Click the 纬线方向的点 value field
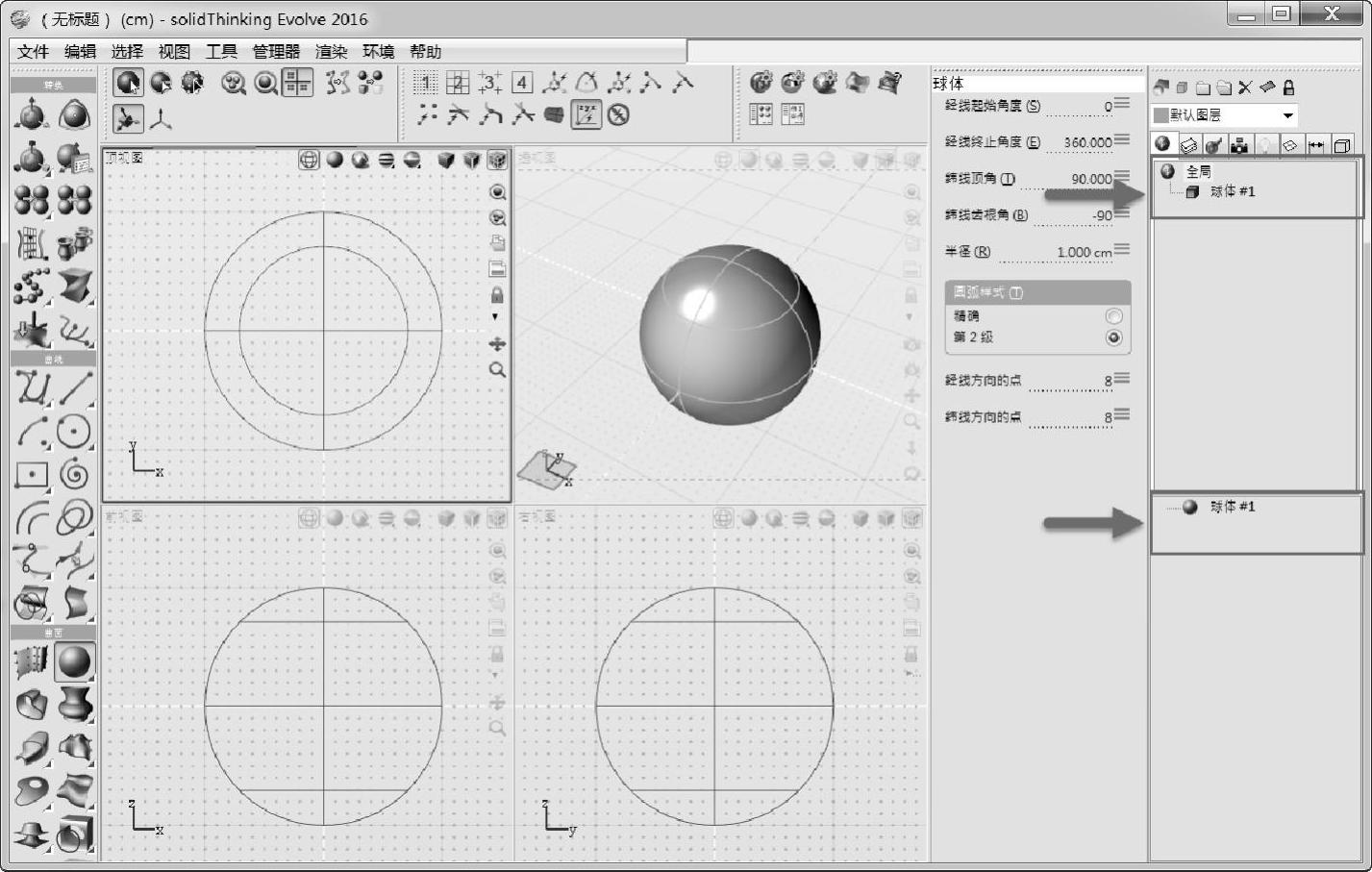Viewport: 1372px width, 872px height. [1071, 418]
